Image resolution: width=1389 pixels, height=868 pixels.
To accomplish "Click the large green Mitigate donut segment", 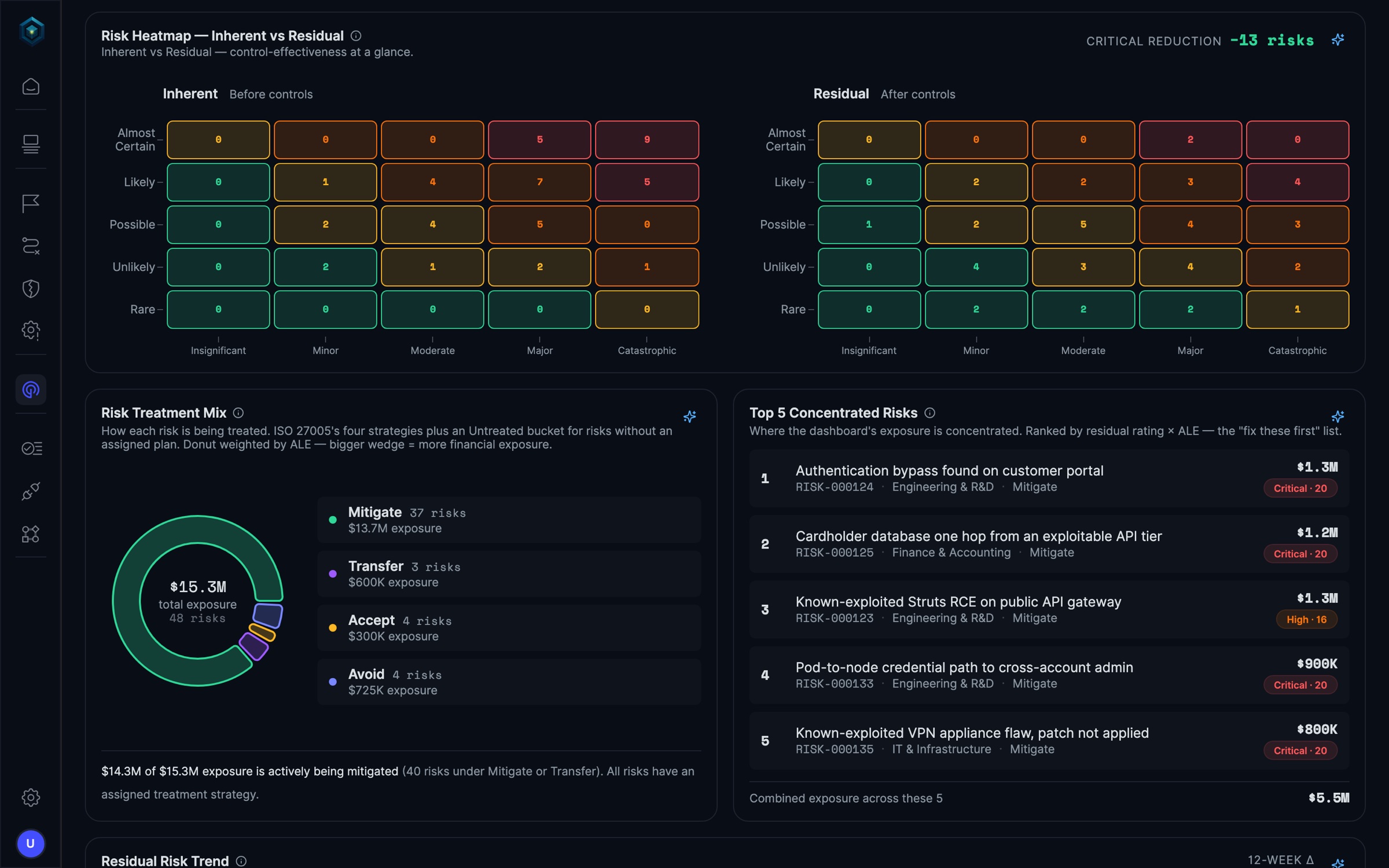I will click(127, 601).
